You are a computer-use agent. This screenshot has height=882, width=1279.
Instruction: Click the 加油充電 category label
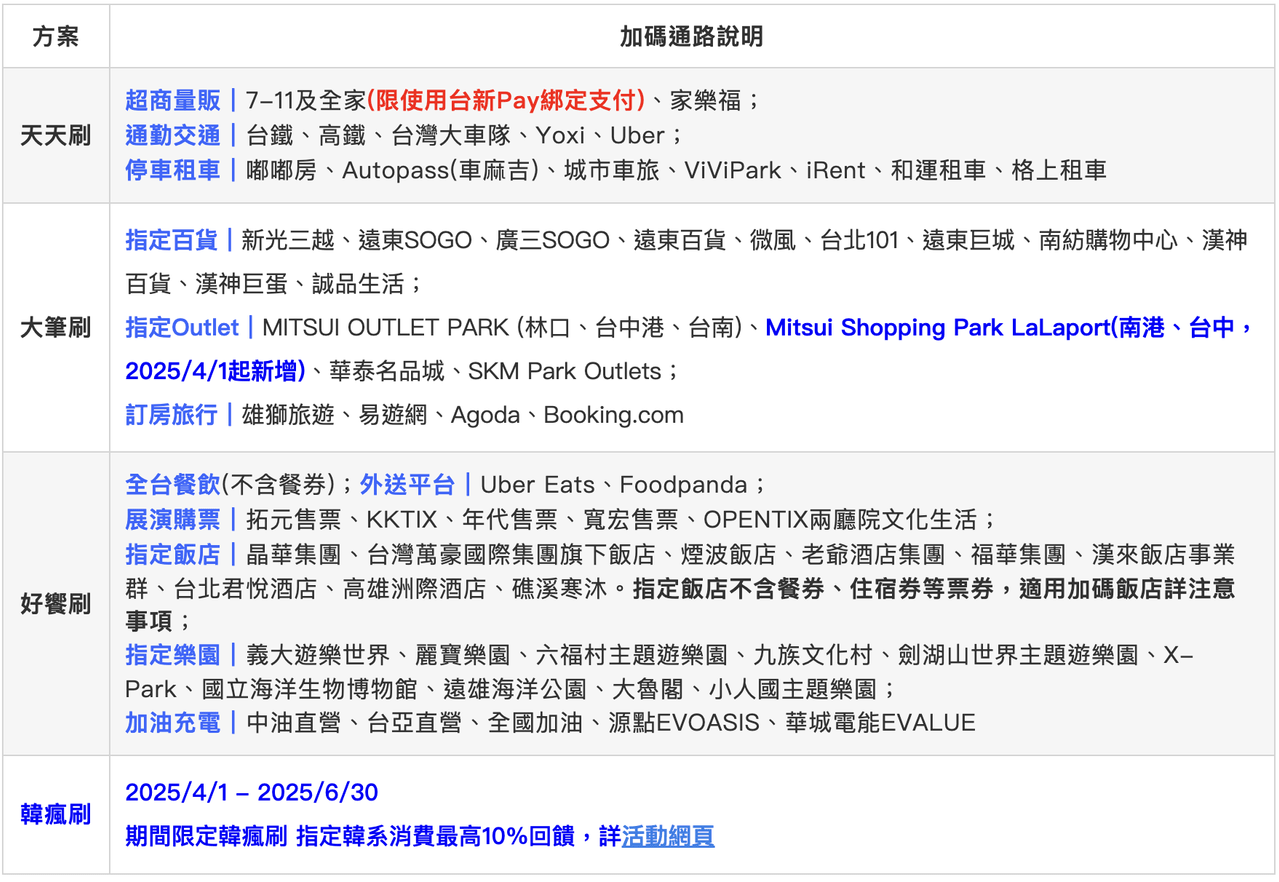tap(173, 722)
